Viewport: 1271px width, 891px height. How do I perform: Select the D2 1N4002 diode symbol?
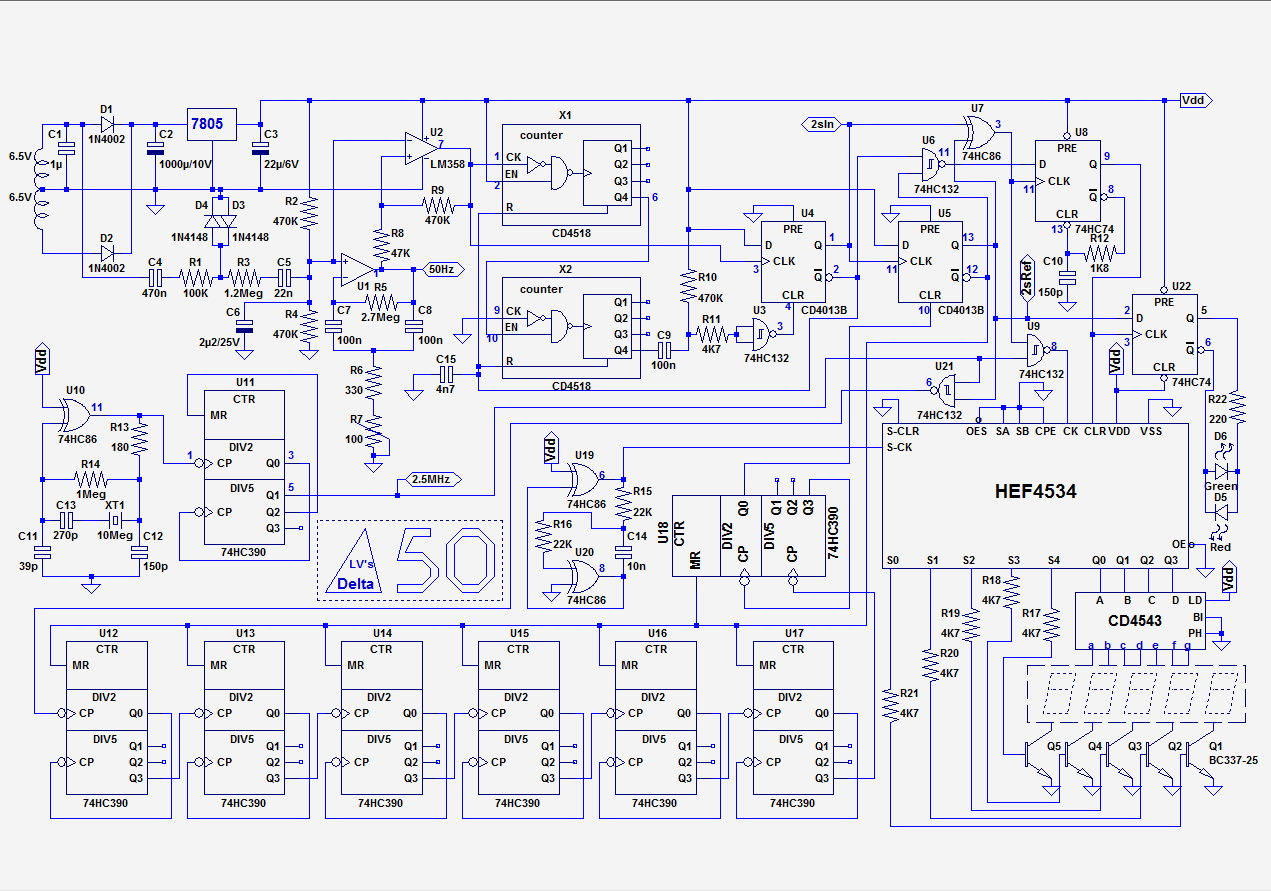coord(107,252)
